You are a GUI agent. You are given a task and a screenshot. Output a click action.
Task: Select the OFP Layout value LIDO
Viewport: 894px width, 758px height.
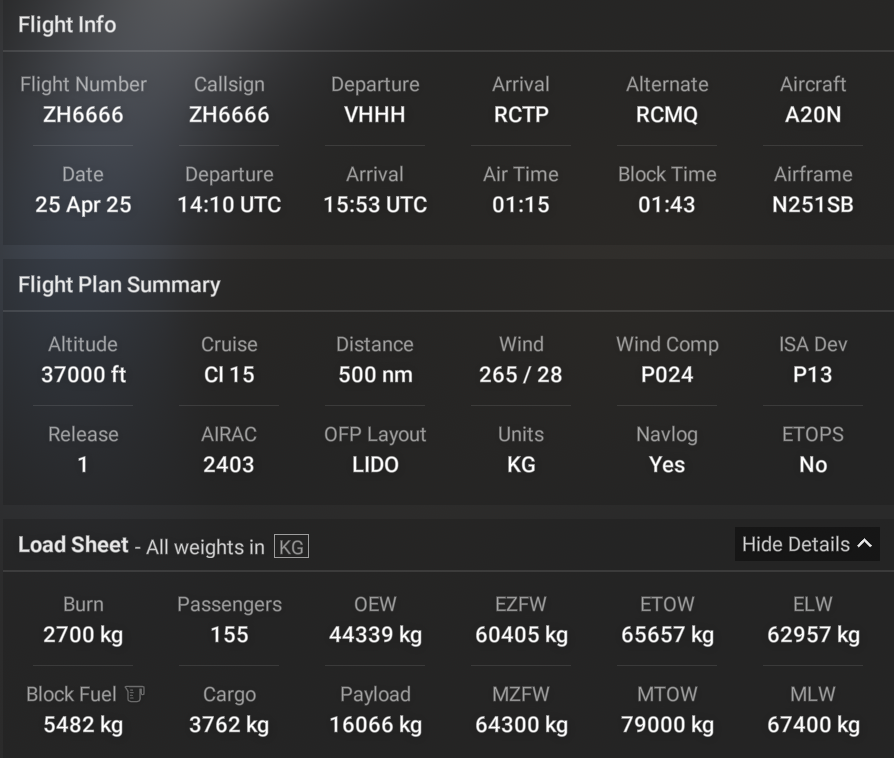(x=375, y=465)
